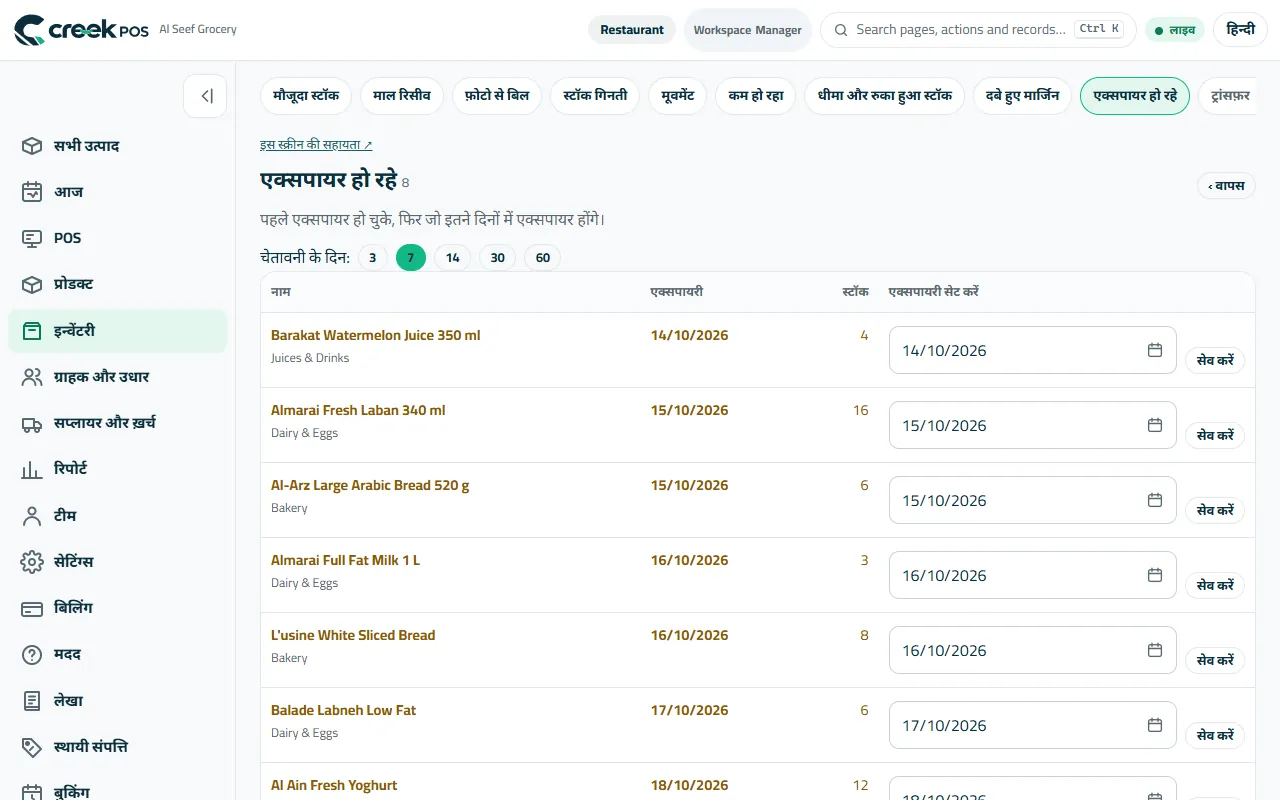Image resolution: width=1280 pixels, height=800 pixels.
Task: Click the सप्लायर और ख़र्च truck icon
Action: click(32, 423)
